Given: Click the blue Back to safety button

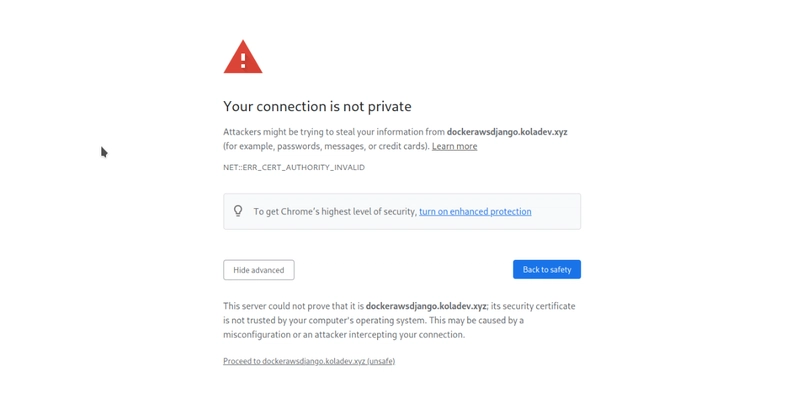Looking at the screenshot, I should [x=547, y=269].
